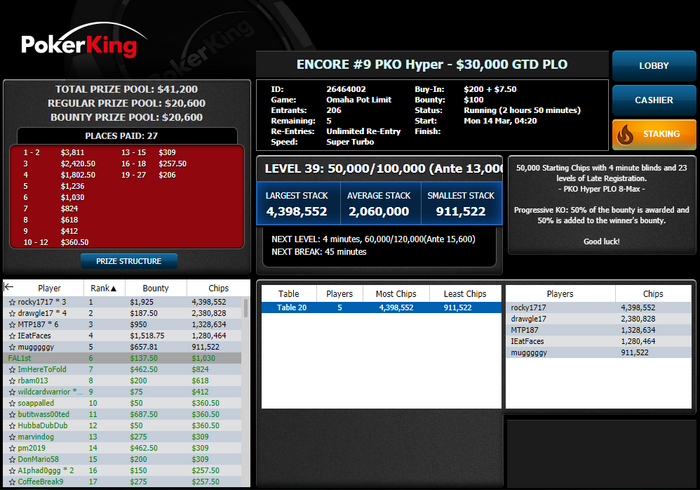Click star icon beside HubbaDubDub

click(x=12, y=425)
